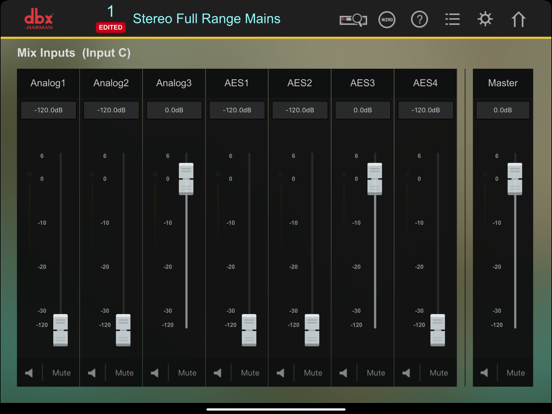The height and width of the screenshot is (414, 552).
Task: Click the Analog1 fader knob
Action: [x=61, y=330]
